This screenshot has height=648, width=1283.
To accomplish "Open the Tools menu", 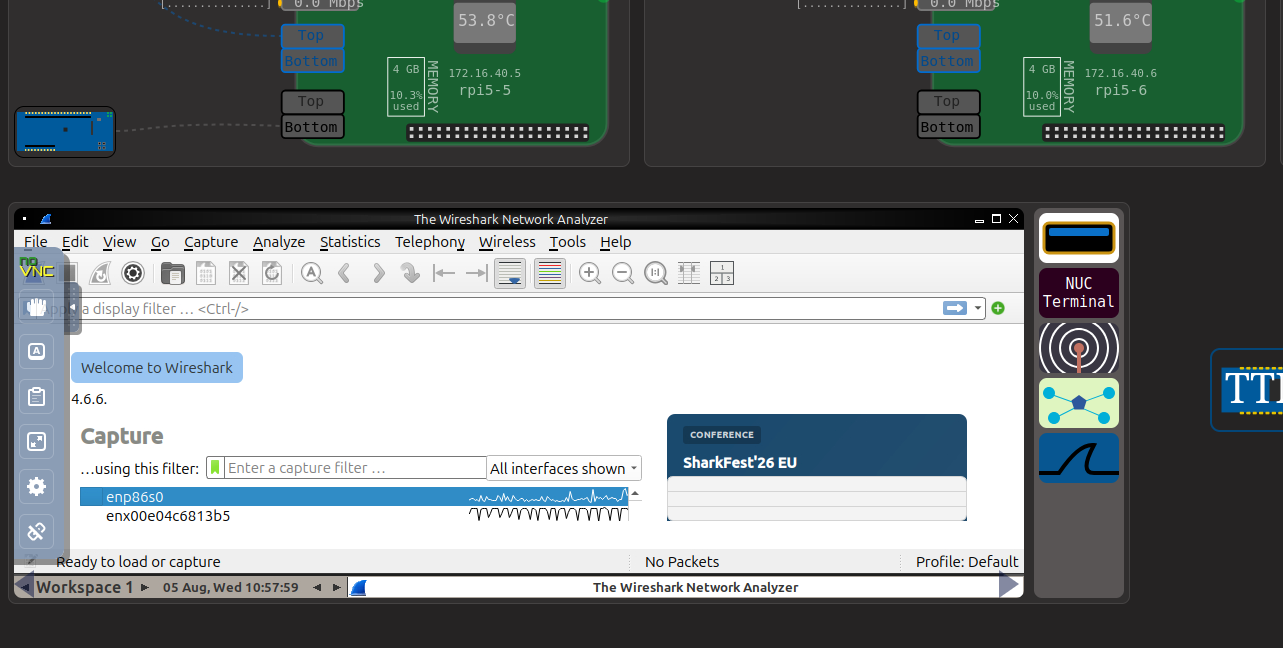I will (x=568, y=242).
